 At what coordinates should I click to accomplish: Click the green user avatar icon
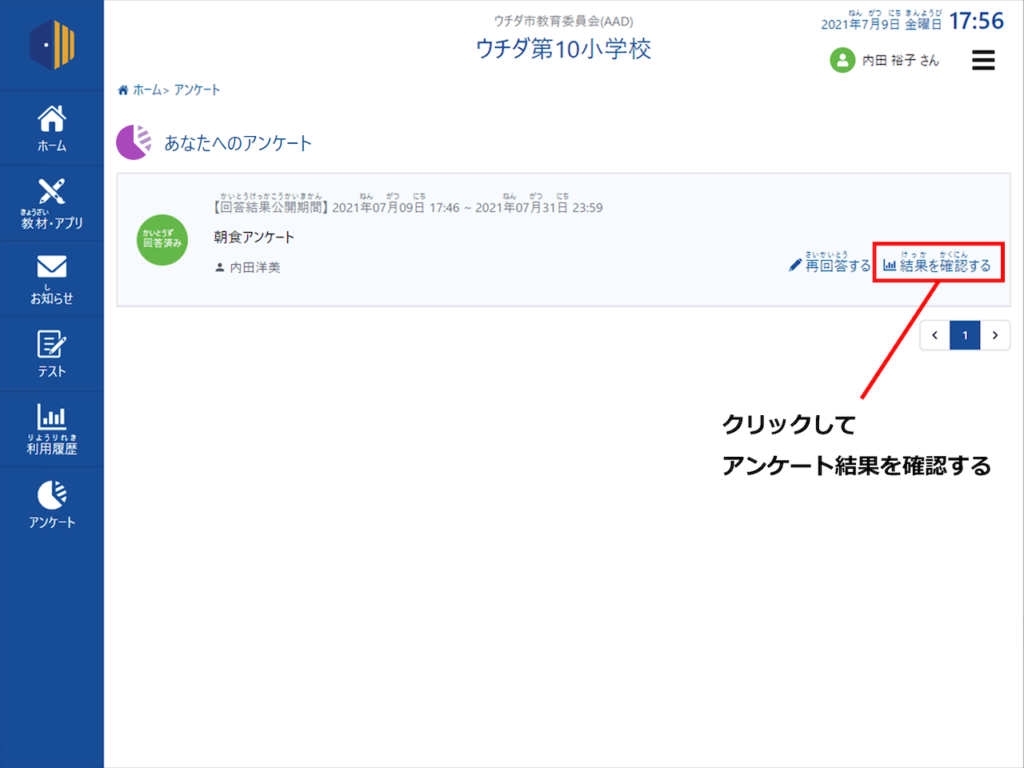(842, 61)
